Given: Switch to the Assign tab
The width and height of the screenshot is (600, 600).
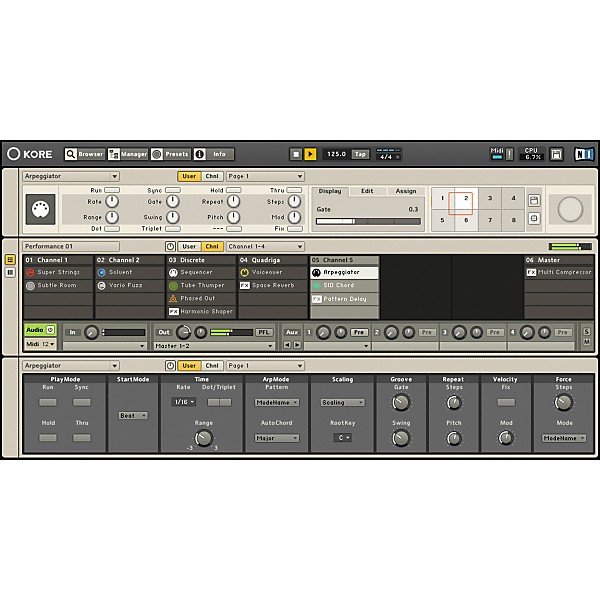Looking at the screenshot, I should 406,191.
